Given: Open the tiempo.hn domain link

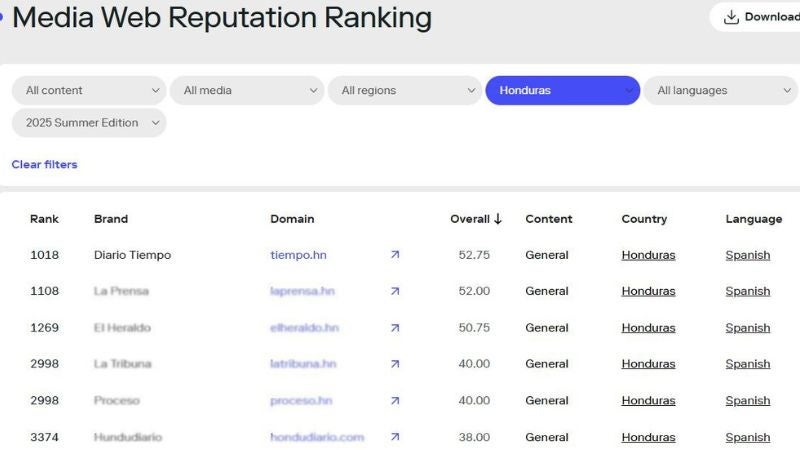Looking at the screenshot, I should [298, 255].
